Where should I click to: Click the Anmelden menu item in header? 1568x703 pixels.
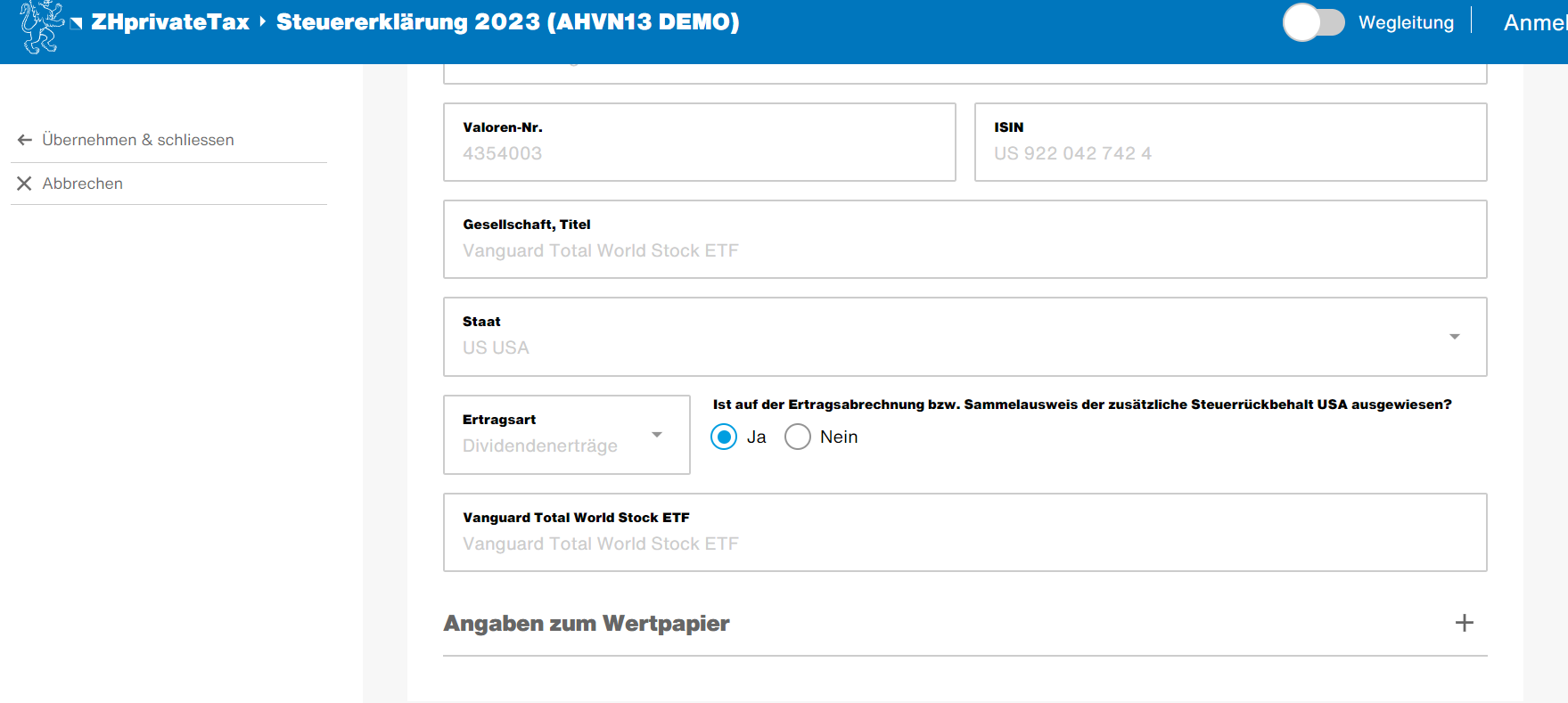point(1535,22)
